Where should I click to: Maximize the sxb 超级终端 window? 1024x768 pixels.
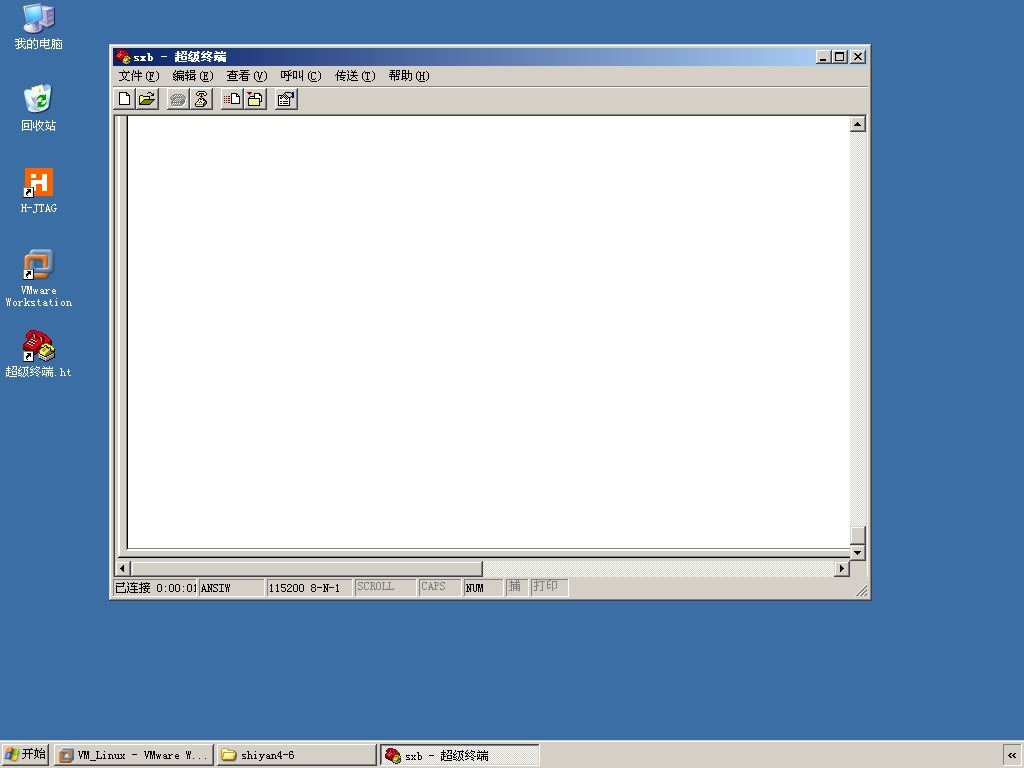click(x=840, y=57)
